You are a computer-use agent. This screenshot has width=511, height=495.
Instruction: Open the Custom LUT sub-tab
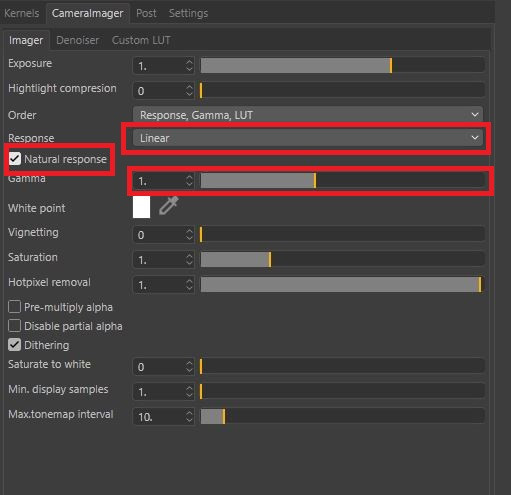(x=141, y=40)
